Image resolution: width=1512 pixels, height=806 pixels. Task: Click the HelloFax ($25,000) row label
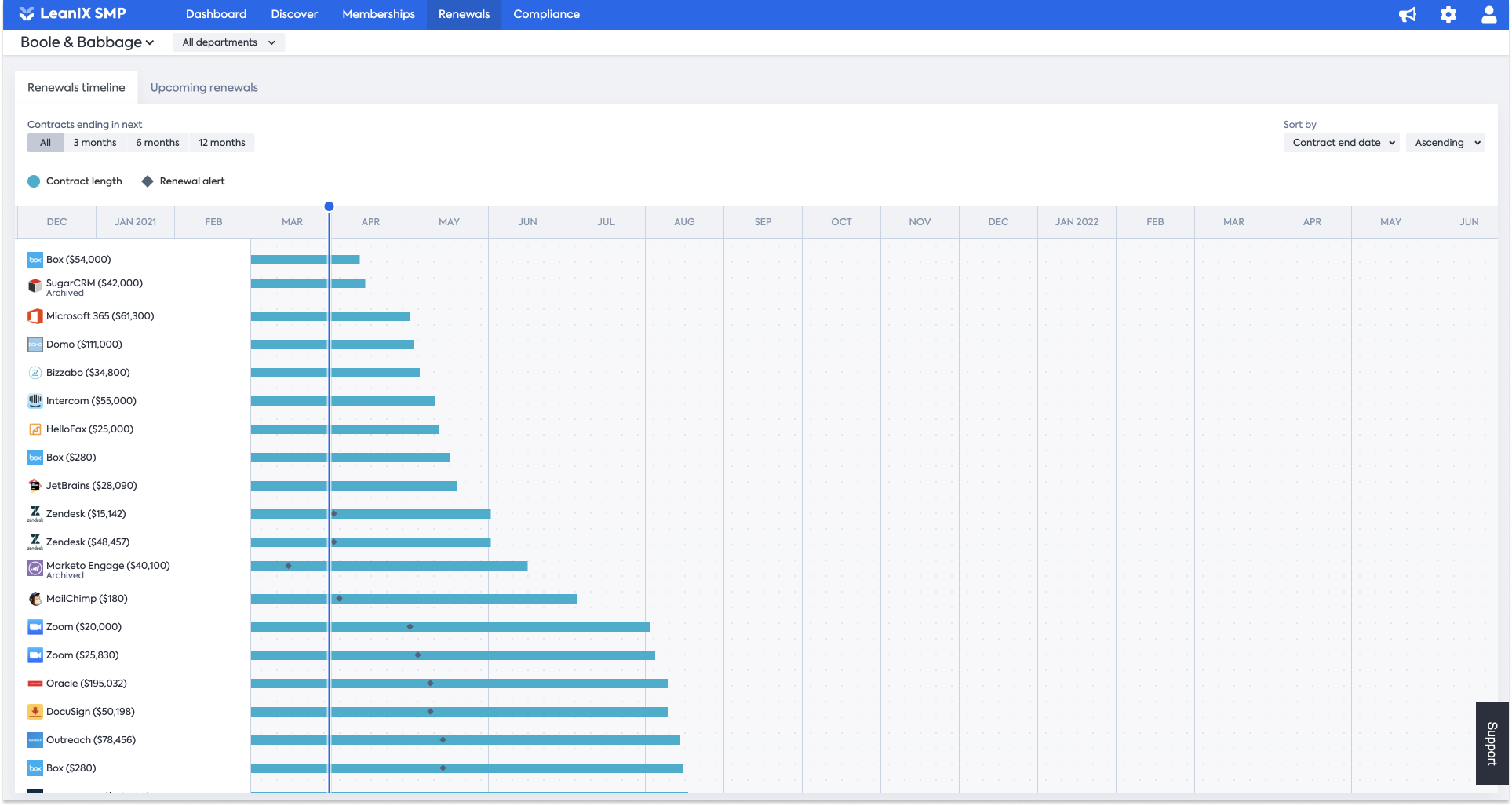tap(89, 429)
